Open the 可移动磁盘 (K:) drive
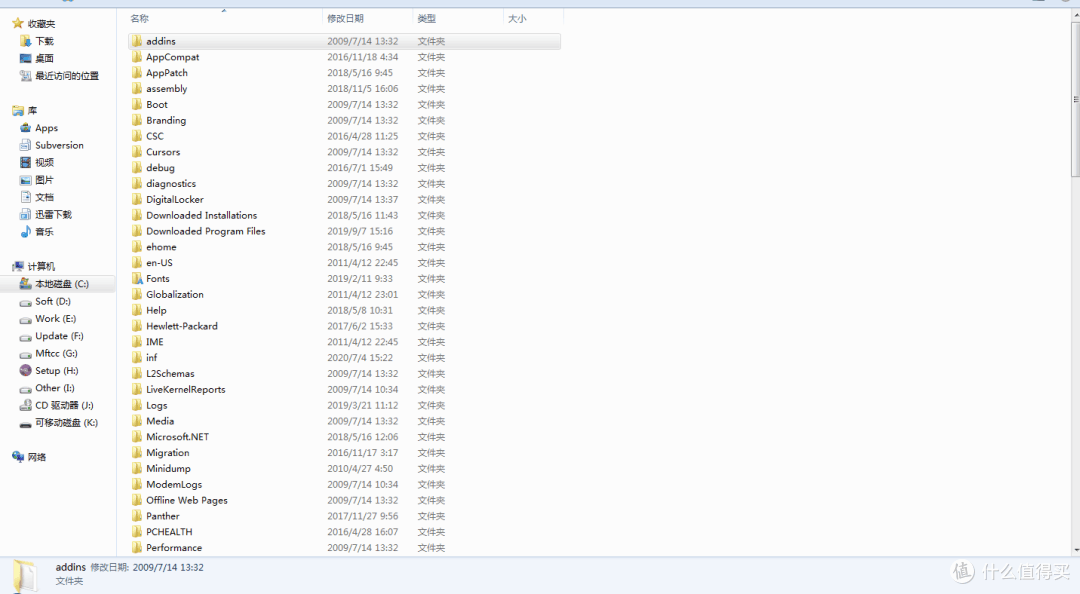 click(66, 422)
